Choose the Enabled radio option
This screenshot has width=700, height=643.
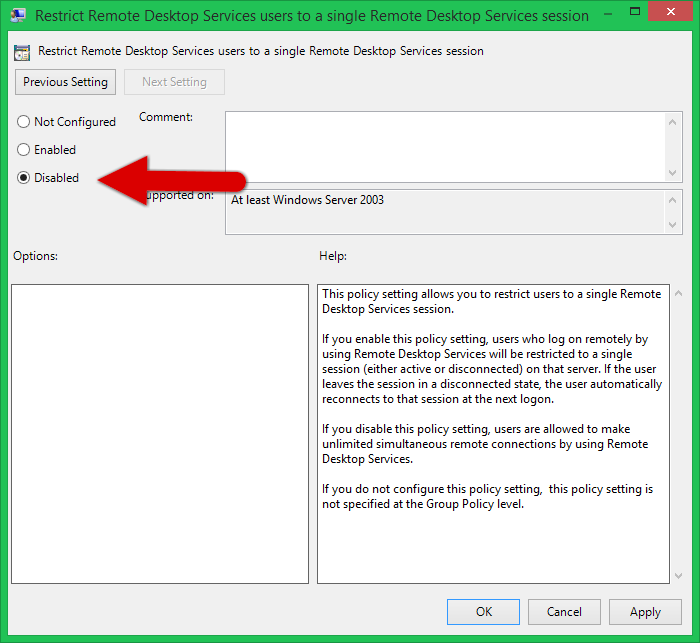coord(24,150)
